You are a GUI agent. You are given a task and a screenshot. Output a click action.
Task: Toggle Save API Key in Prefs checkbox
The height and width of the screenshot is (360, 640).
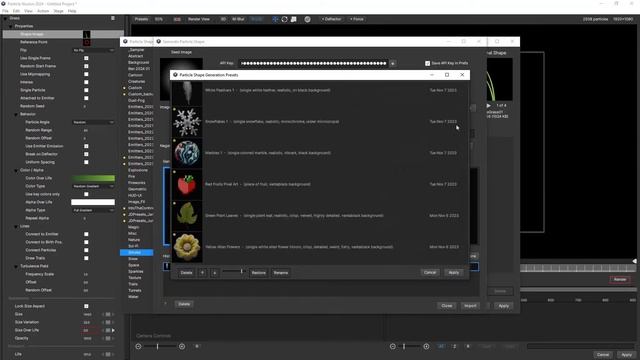pos(427,63)
